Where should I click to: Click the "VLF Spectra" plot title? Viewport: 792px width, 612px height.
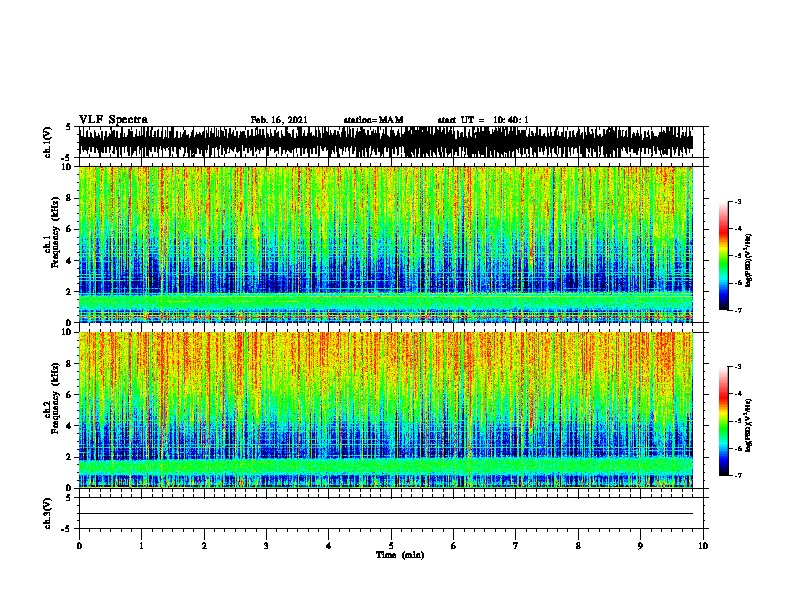(113, 120)
